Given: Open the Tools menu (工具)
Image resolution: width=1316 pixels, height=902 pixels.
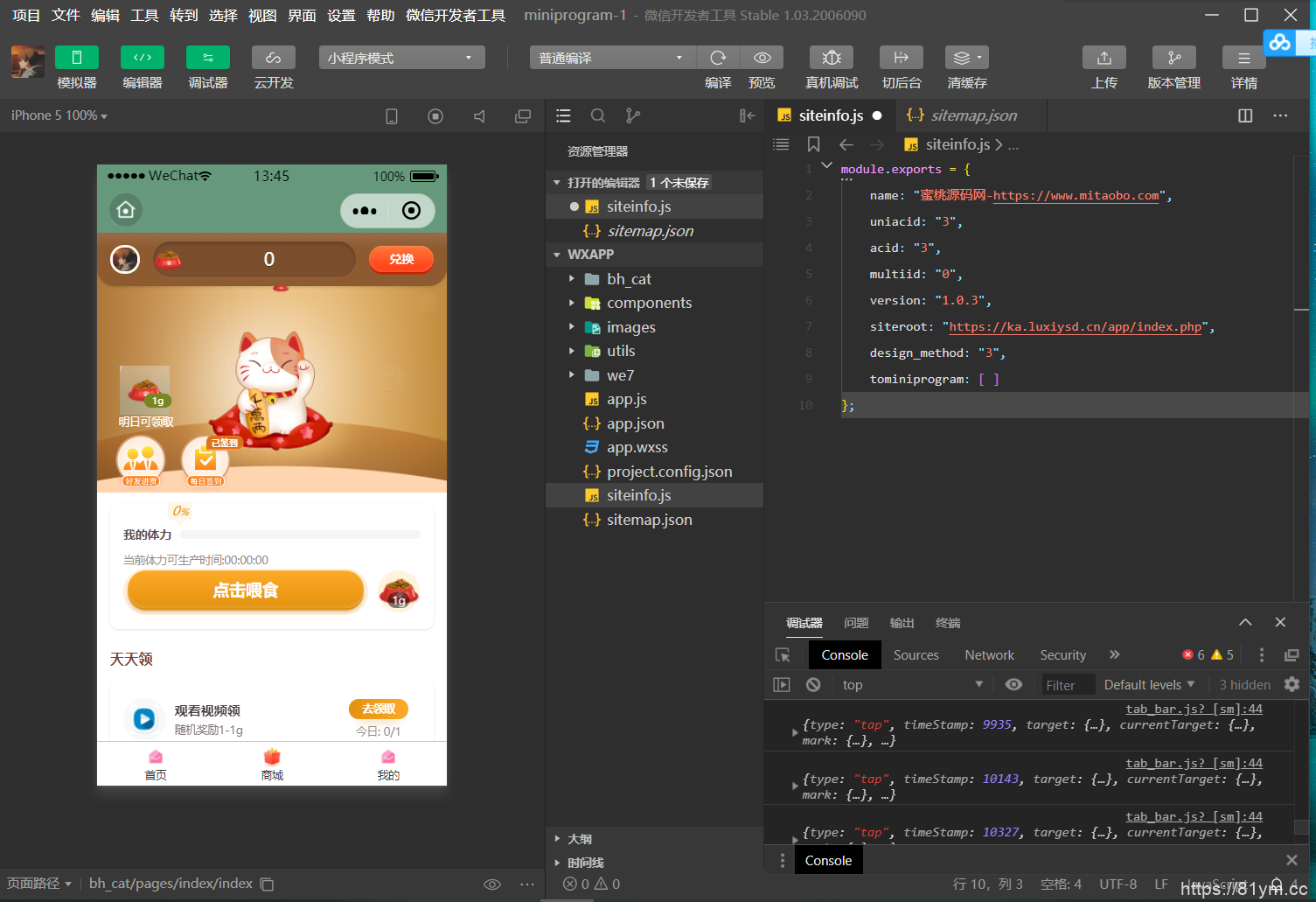Looking at the screenshot, I should pos(144,15).
